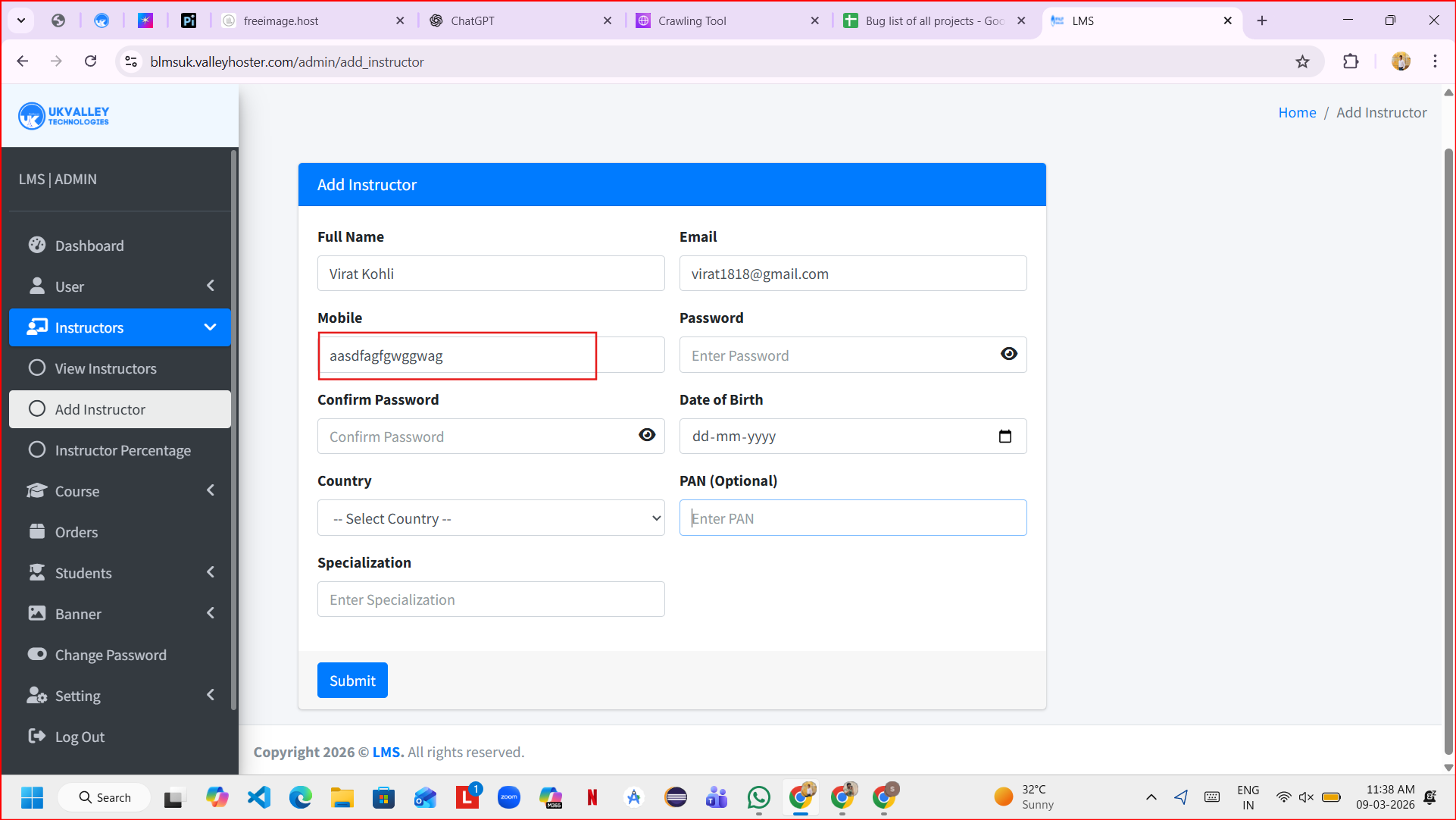Click the Home breadcrumb link
The height and width of the screenshot is (820, 1456).
[x=1297, y=113]
